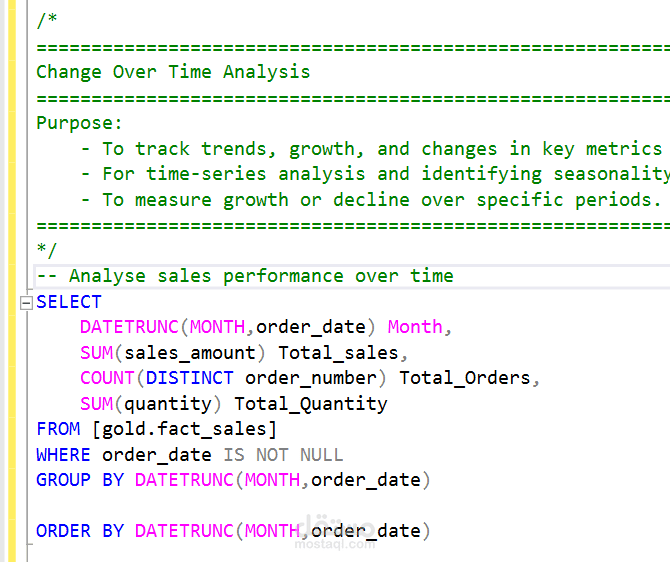Click the DISTINCT keyword in COUNT
Image resolution: width=670 pixels, height=562 pixels.
(190, 378)
